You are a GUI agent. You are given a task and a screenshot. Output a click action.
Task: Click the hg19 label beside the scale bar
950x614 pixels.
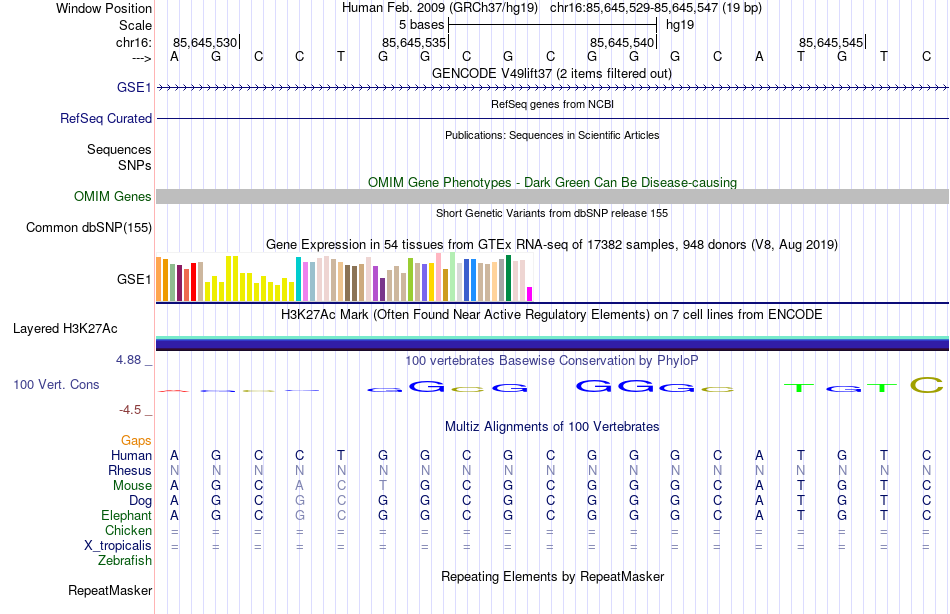point(680,25)
